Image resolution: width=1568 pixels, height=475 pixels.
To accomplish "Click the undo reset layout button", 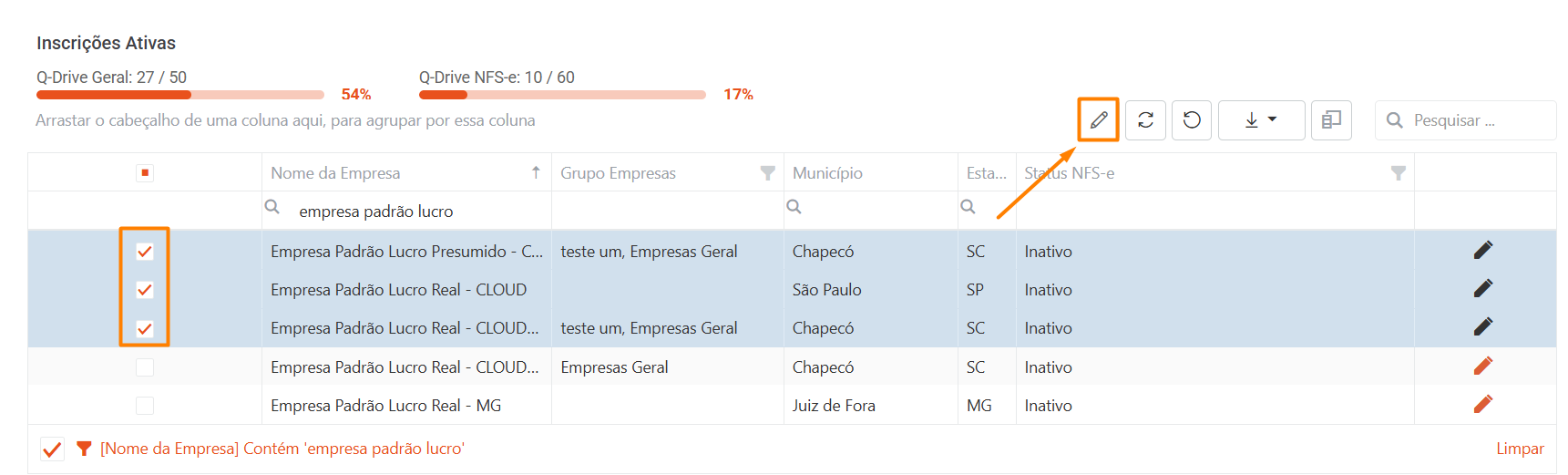I will tap(1192, 120).
